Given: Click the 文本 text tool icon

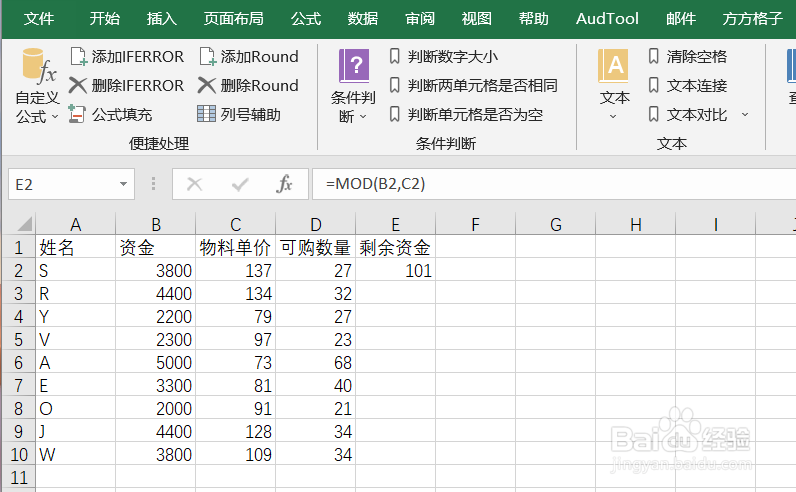Looking at the screenshot, I should (614, 66).
